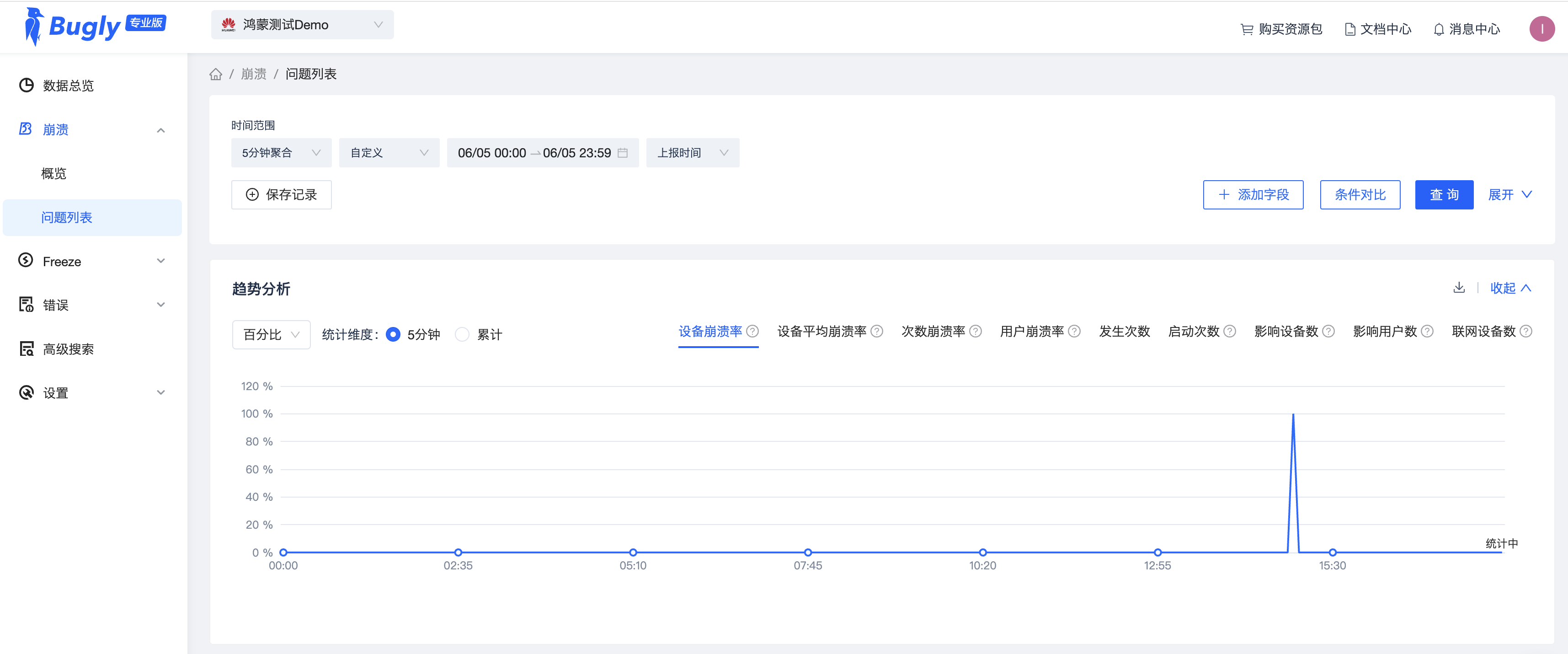Show help for 次数崩溃率
The height and width of the screenshot is (654, 1568).
pyautogui.click(x=975, y=331)
